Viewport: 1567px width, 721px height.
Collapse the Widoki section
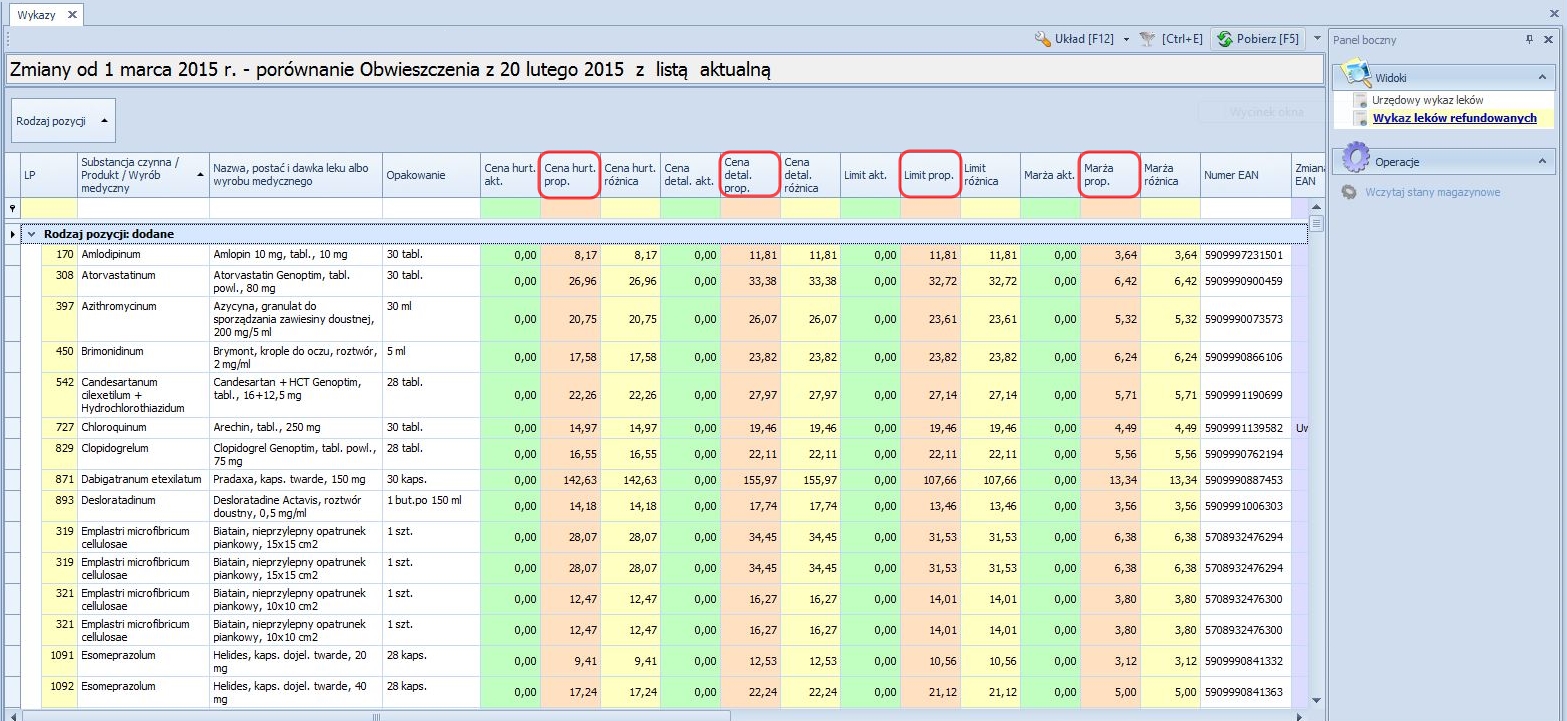point(1541,76)
